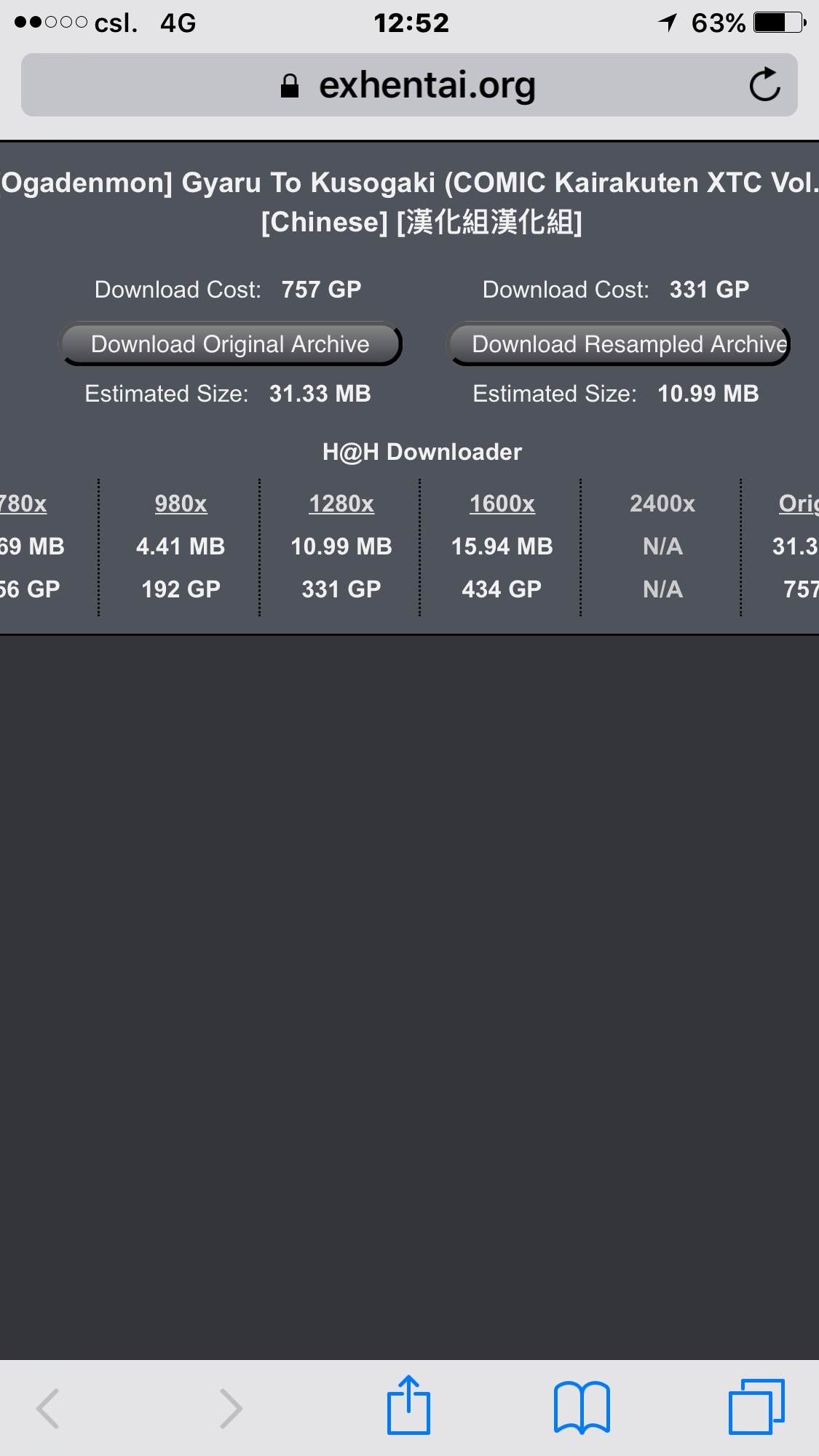This screenshot has width=819, height=1456.
Task: Tap the 2400x unavailable option
Action: click(662, 504)
